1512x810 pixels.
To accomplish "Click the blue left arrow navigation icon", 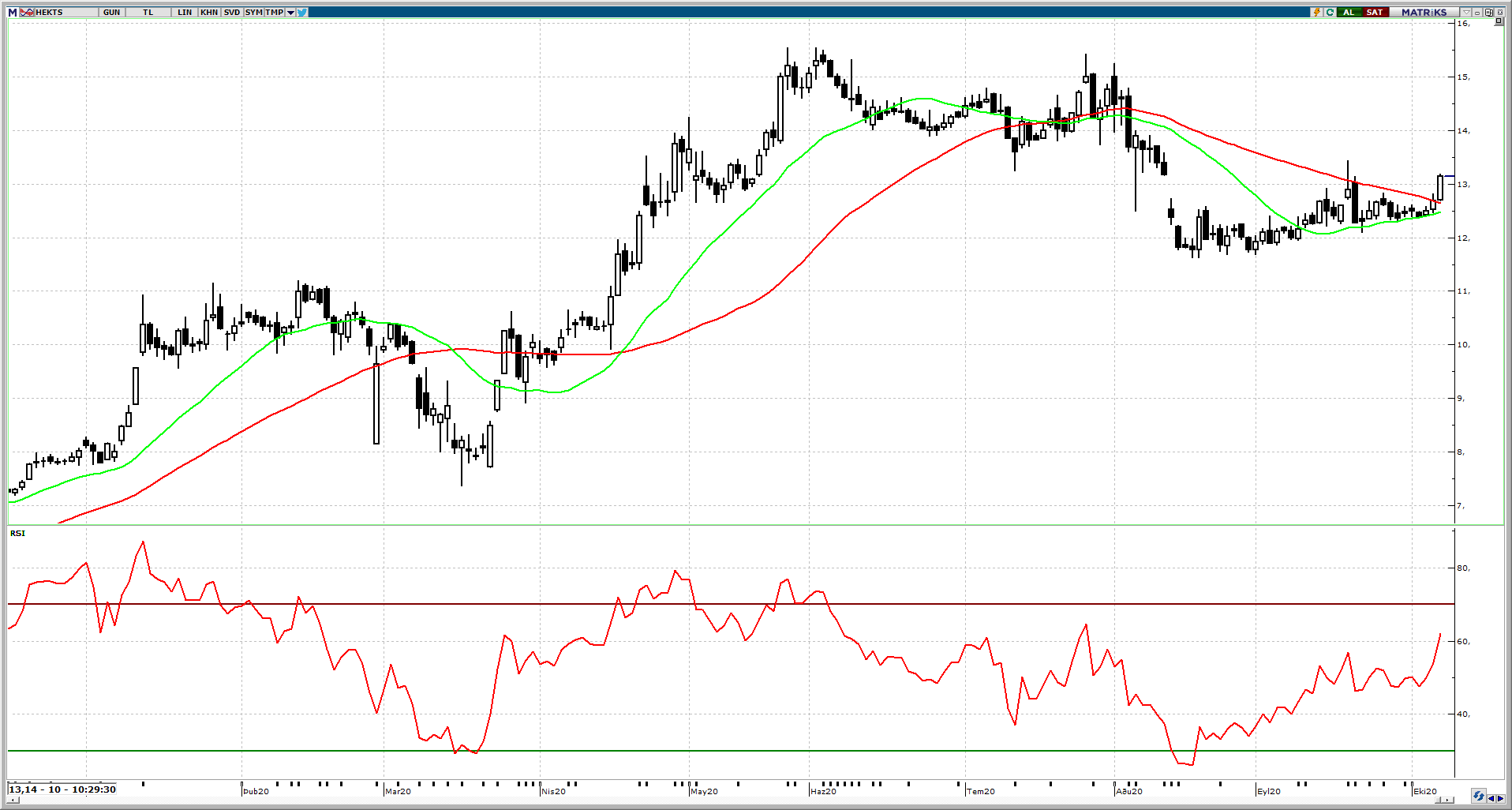I will [x=1491, y=798].
